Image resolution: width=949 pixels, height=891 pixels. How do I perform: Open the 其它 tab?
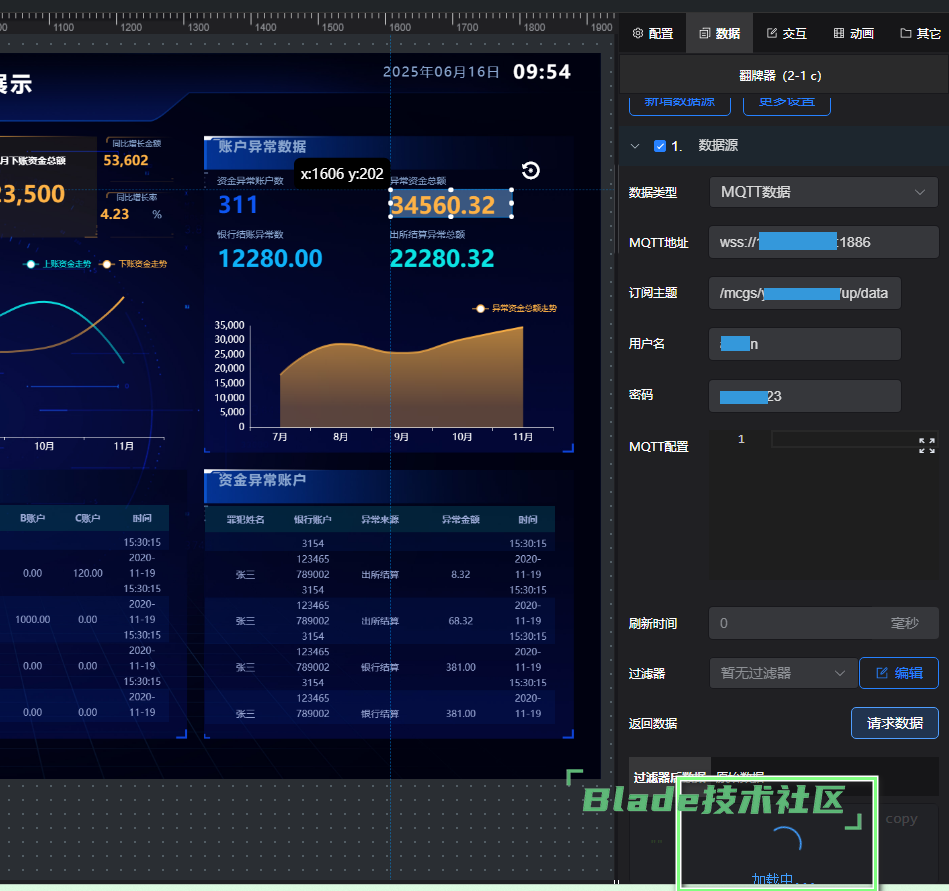920,33
